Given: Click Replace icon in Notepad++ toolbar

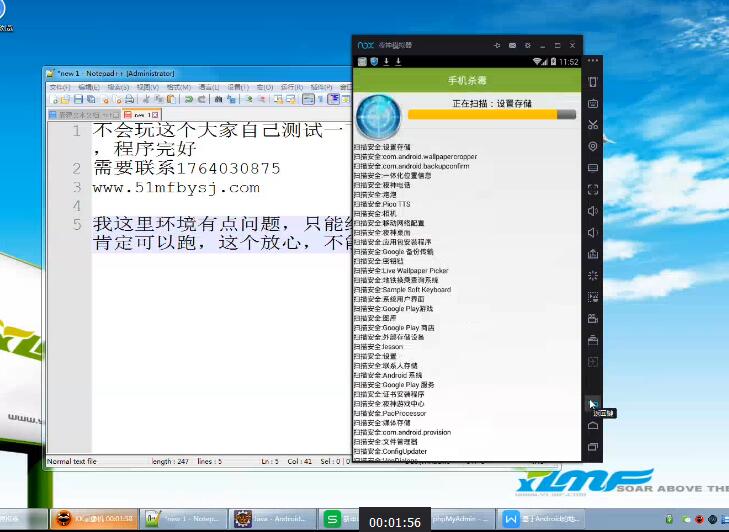Looking at the screenshot, I should (x=231, y=99).
